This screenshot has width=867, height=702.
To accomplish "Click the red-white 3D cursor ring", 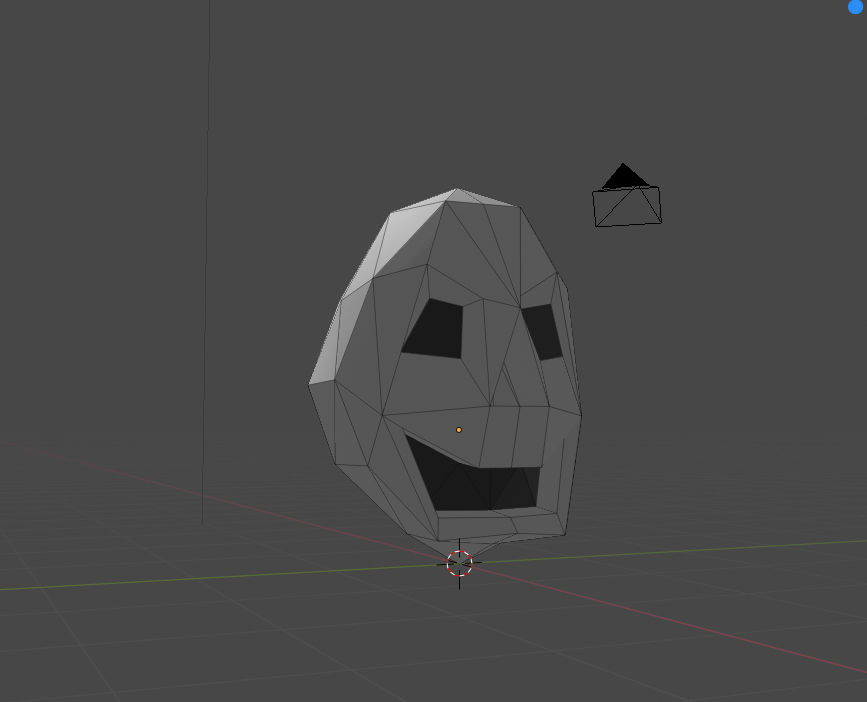I will [459, 563].
